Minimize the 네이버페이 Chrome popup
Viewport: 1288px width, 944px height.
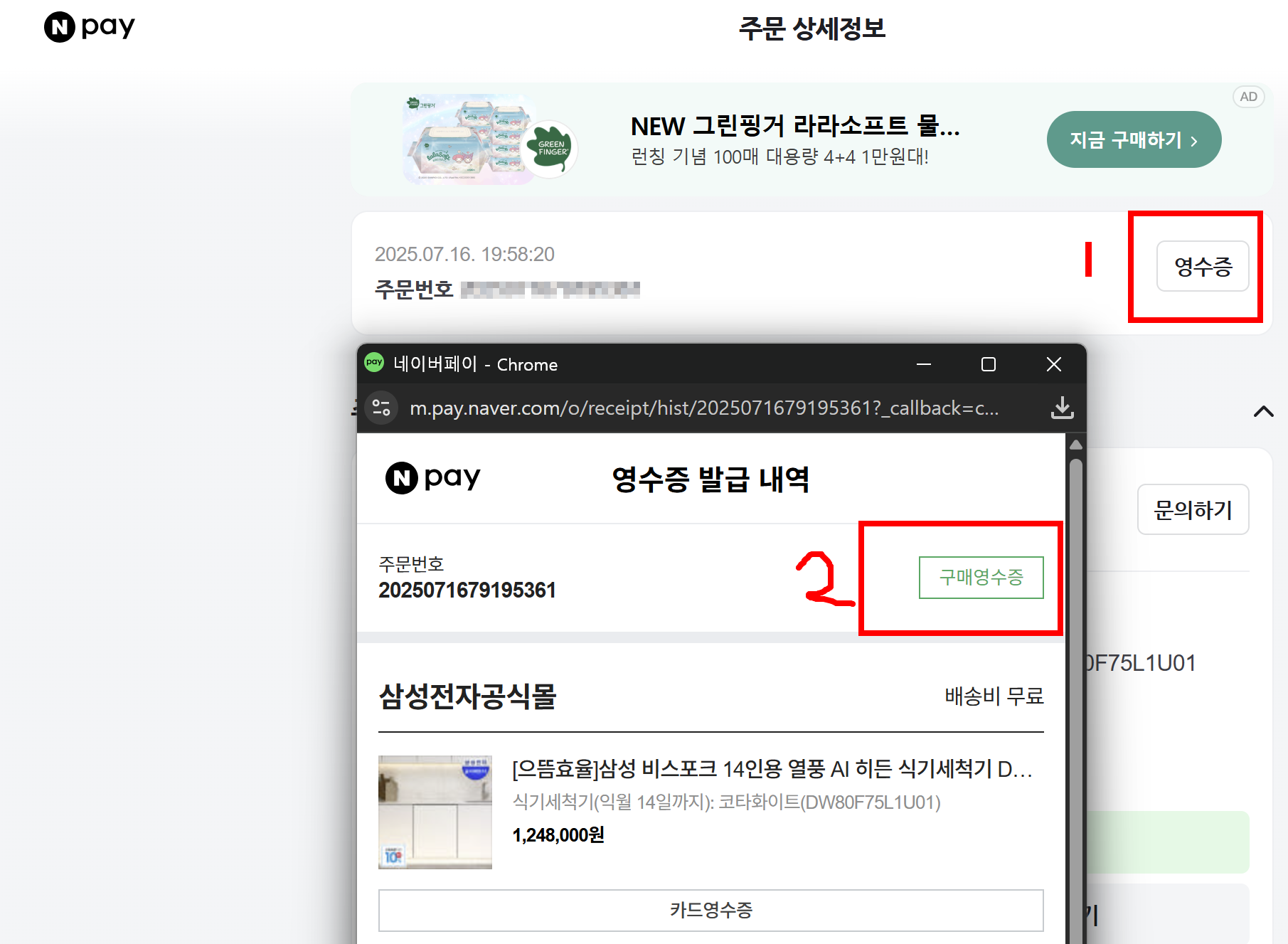pyautogui.click(x=924, y=364)
